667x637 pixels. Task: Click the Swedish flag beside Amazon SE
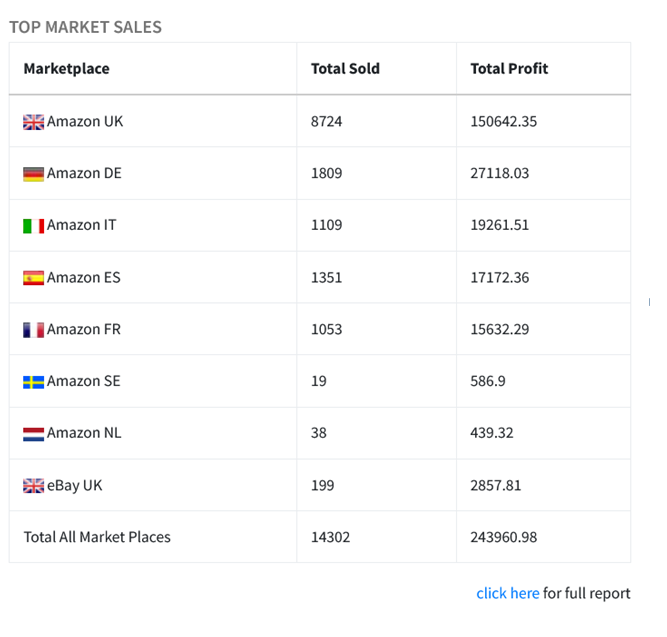click(33, 382)
